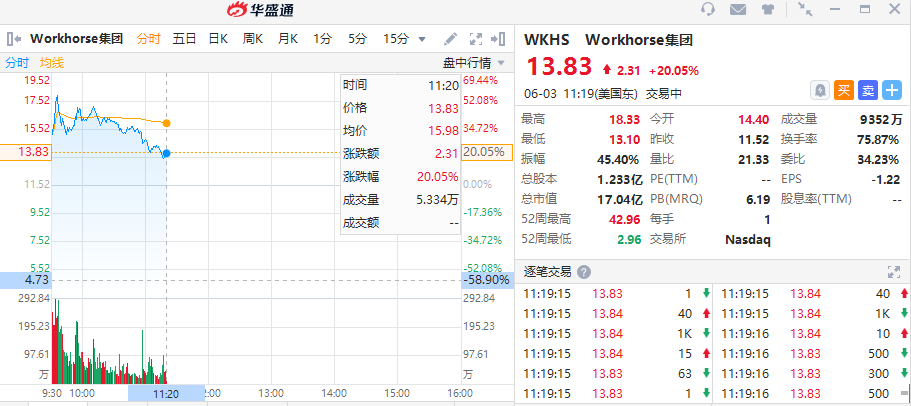Switch to 周K chart tab
The height and width of the screenshot is (406, 911).
point(253,39)
